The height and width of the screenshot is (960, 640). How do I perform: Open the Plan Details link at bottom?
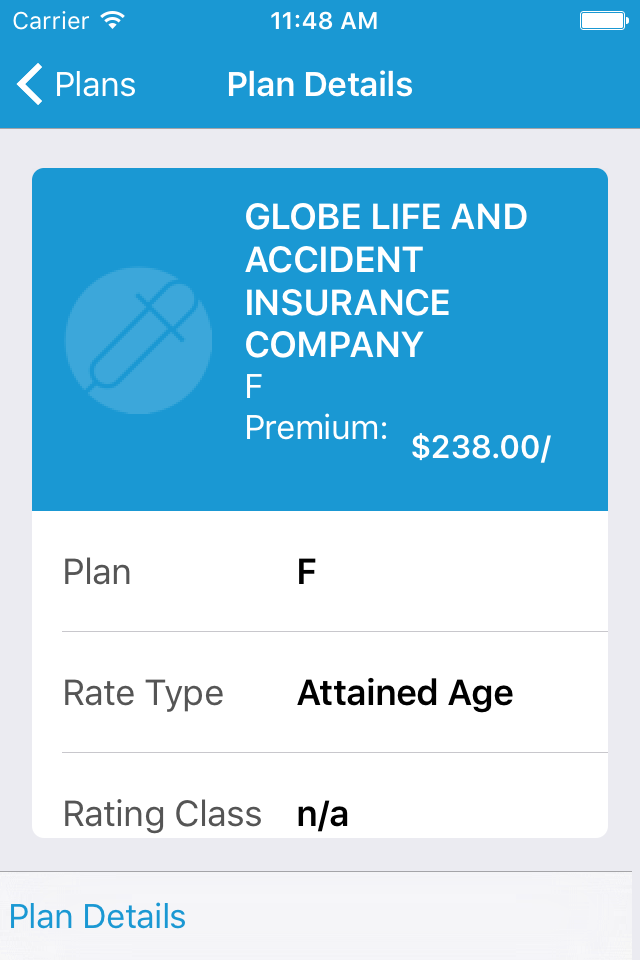pos(97,917)
